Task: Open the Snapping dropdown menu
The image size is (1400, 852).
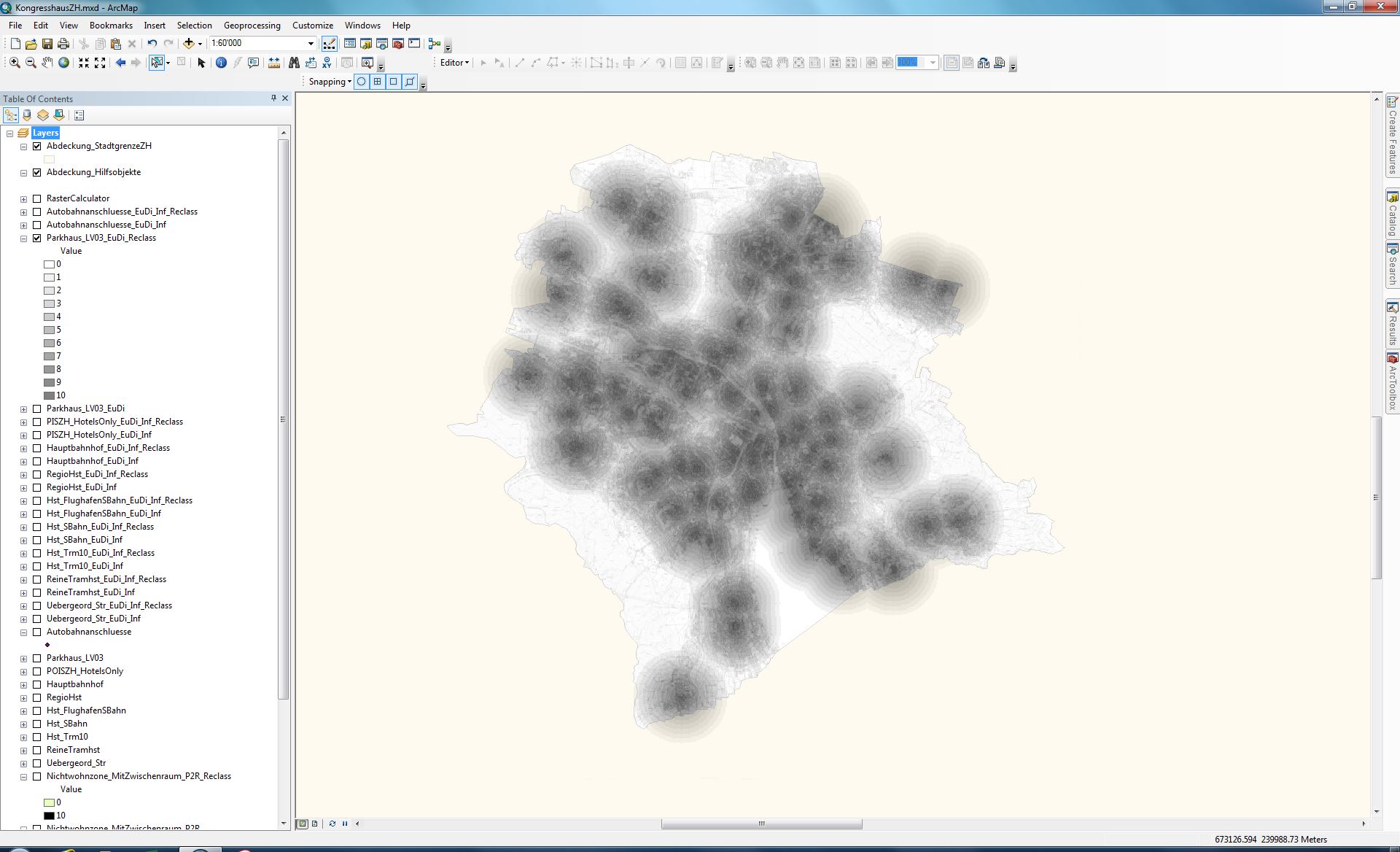Action: click(330, 82)
